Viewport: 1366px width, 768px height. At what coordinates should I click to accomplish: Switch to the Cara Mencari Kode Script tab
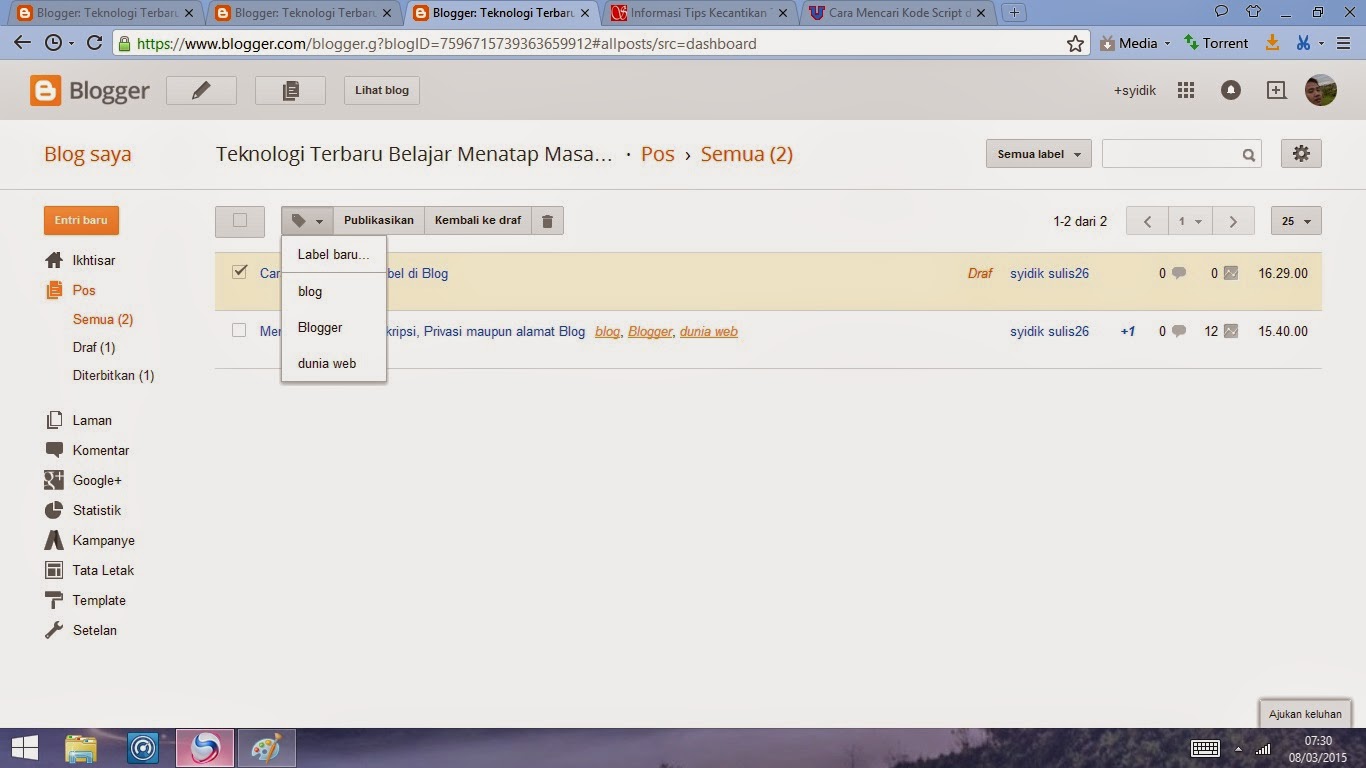coord(899,13)
